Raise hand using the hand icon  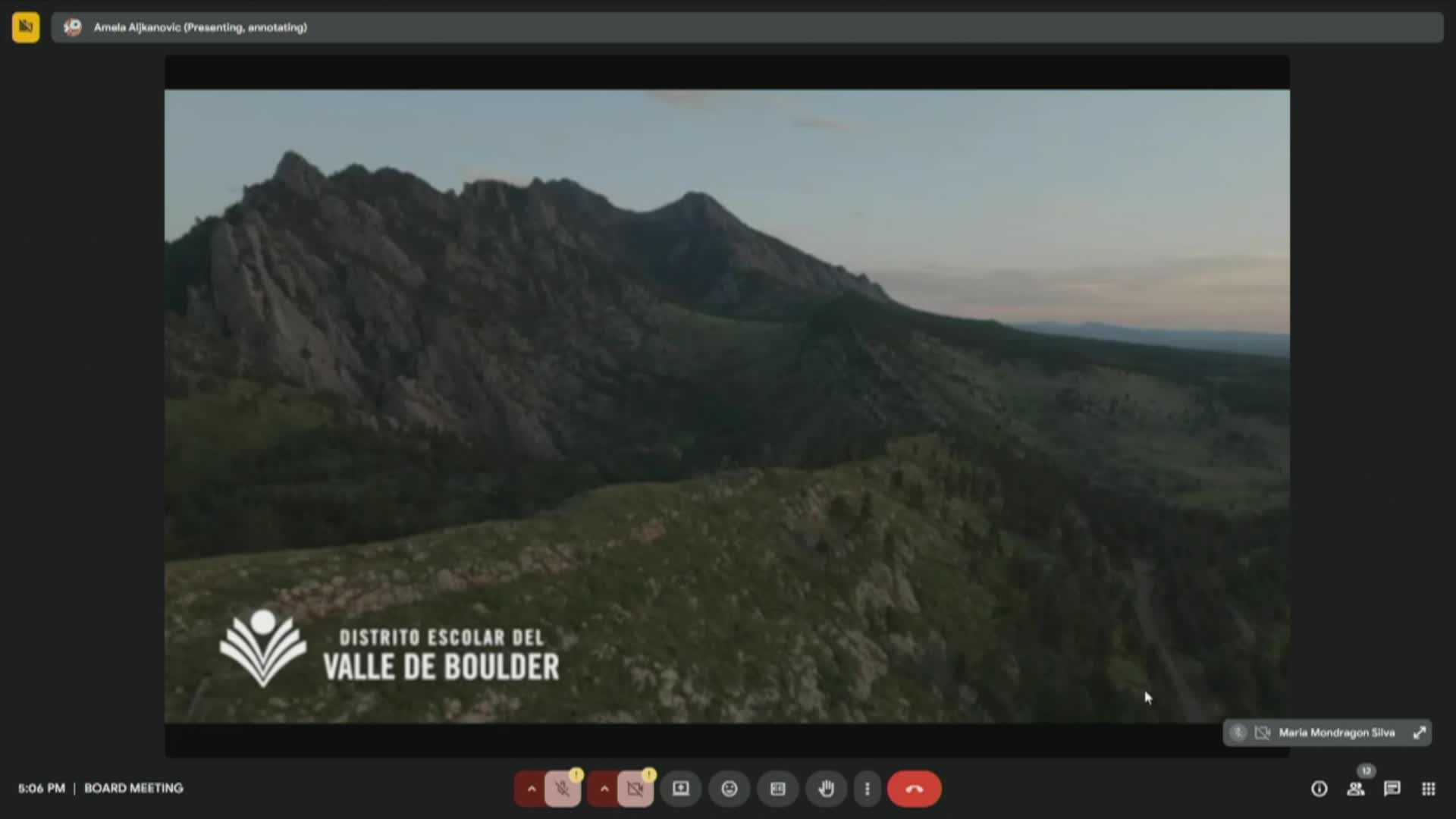point(826,789)
